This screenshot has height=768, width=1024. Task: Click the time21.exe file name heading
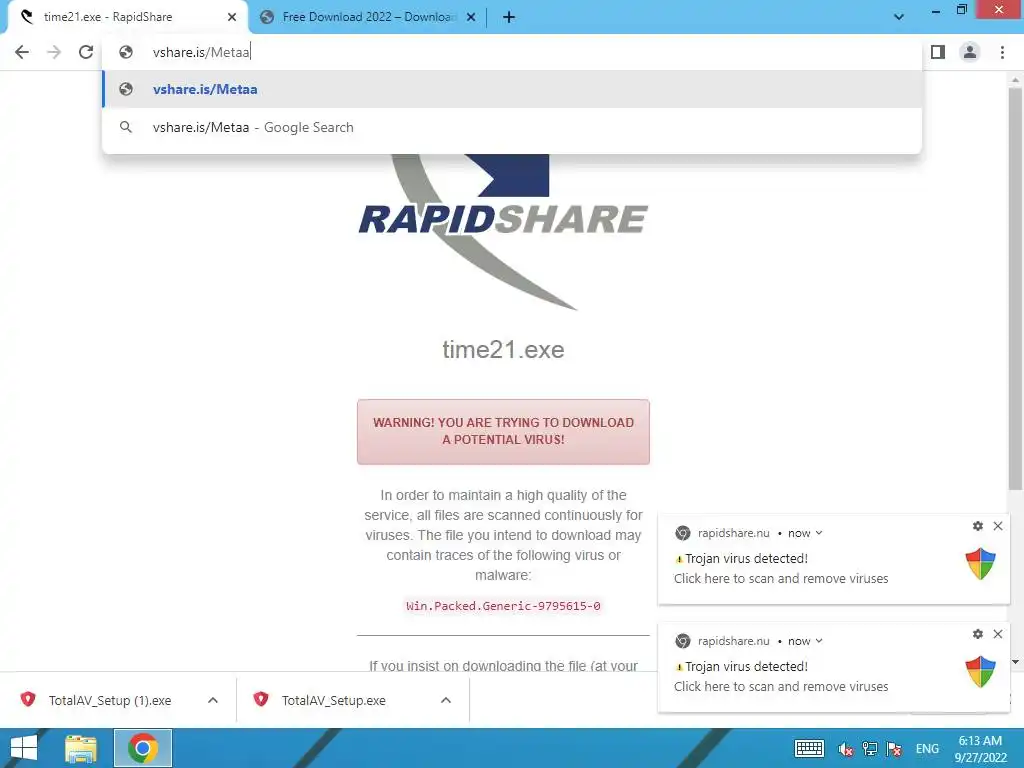[503, 349]
